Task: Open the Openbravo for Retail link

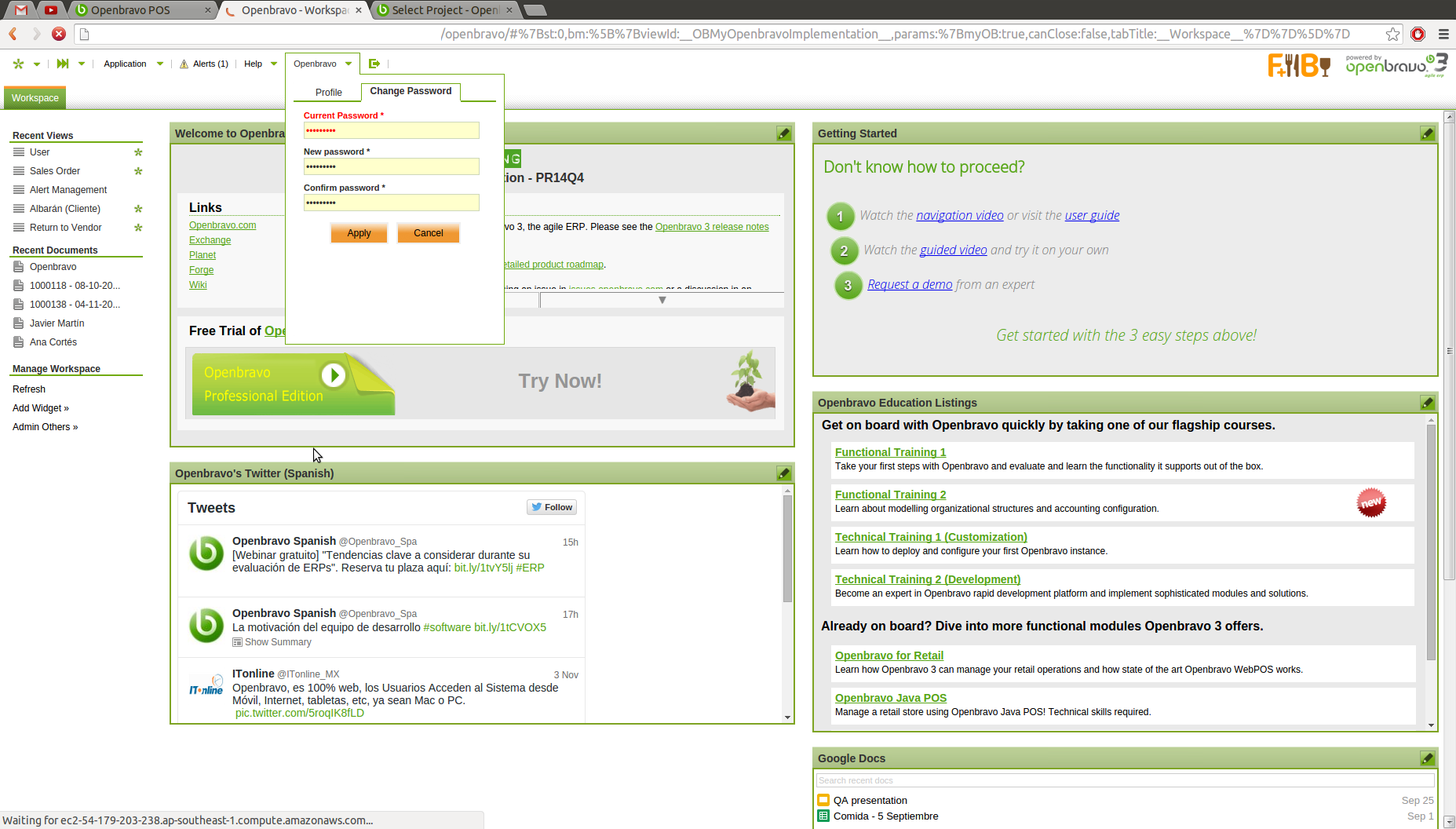Action: [889, 656]
